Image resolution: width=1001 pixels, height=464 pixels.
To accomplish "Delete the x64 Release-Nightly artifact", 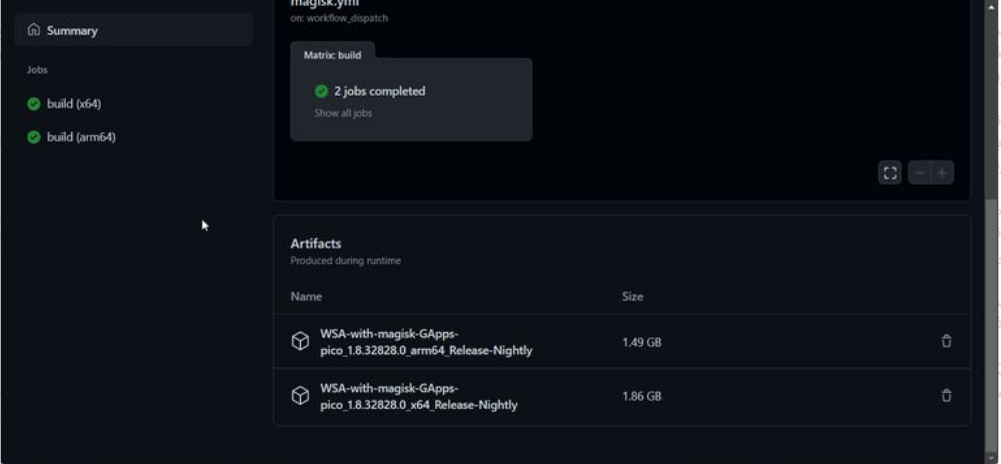I will pyautogui.click(x=946, y=395).
